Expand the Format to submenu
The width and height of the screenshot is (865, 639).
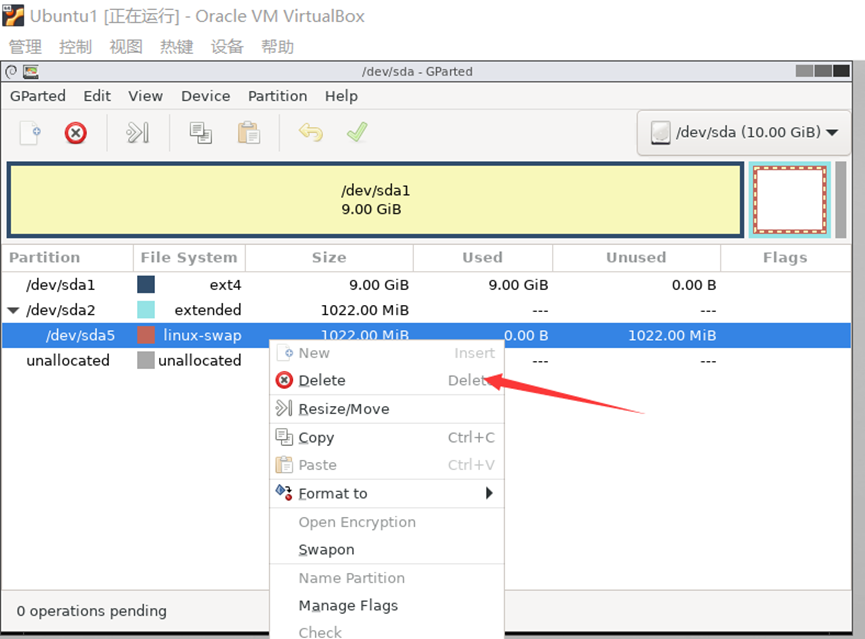coord(387,493)
